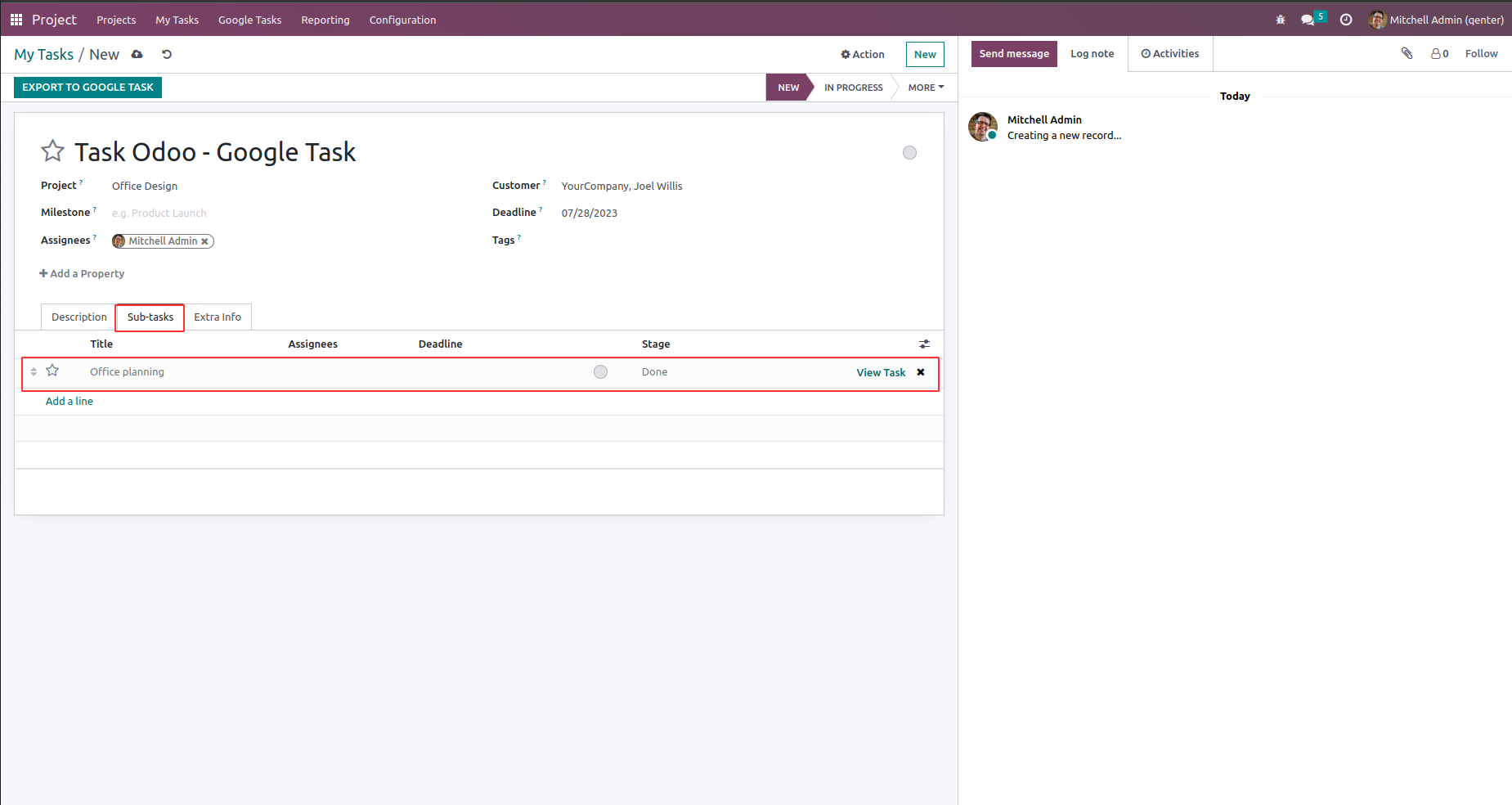1512x805 pixels.
Task: Set task state using grey circle
Action: (x=909, y=153)
